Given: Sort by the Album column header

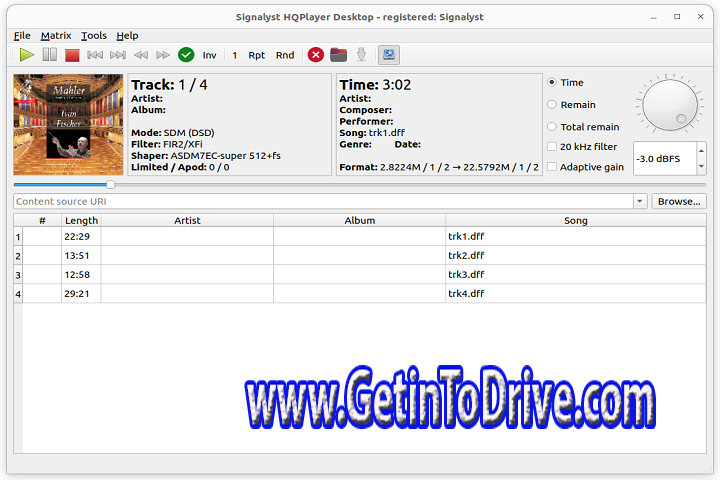Looking at the screenshot, I should pos(360,220).
